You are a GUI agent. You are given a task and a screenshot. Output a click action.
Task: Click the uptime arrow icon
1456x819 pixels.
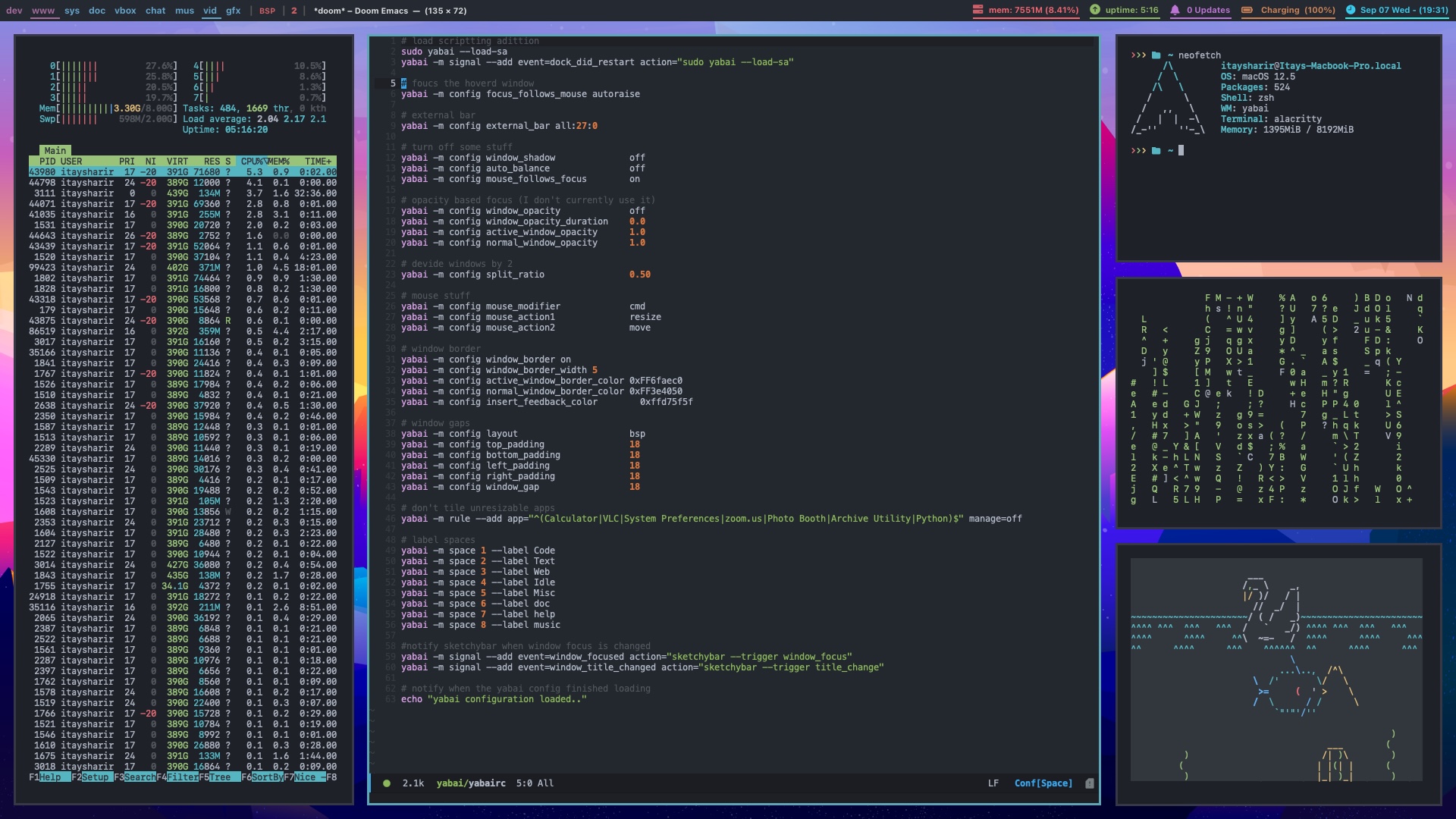point(1094,11)
